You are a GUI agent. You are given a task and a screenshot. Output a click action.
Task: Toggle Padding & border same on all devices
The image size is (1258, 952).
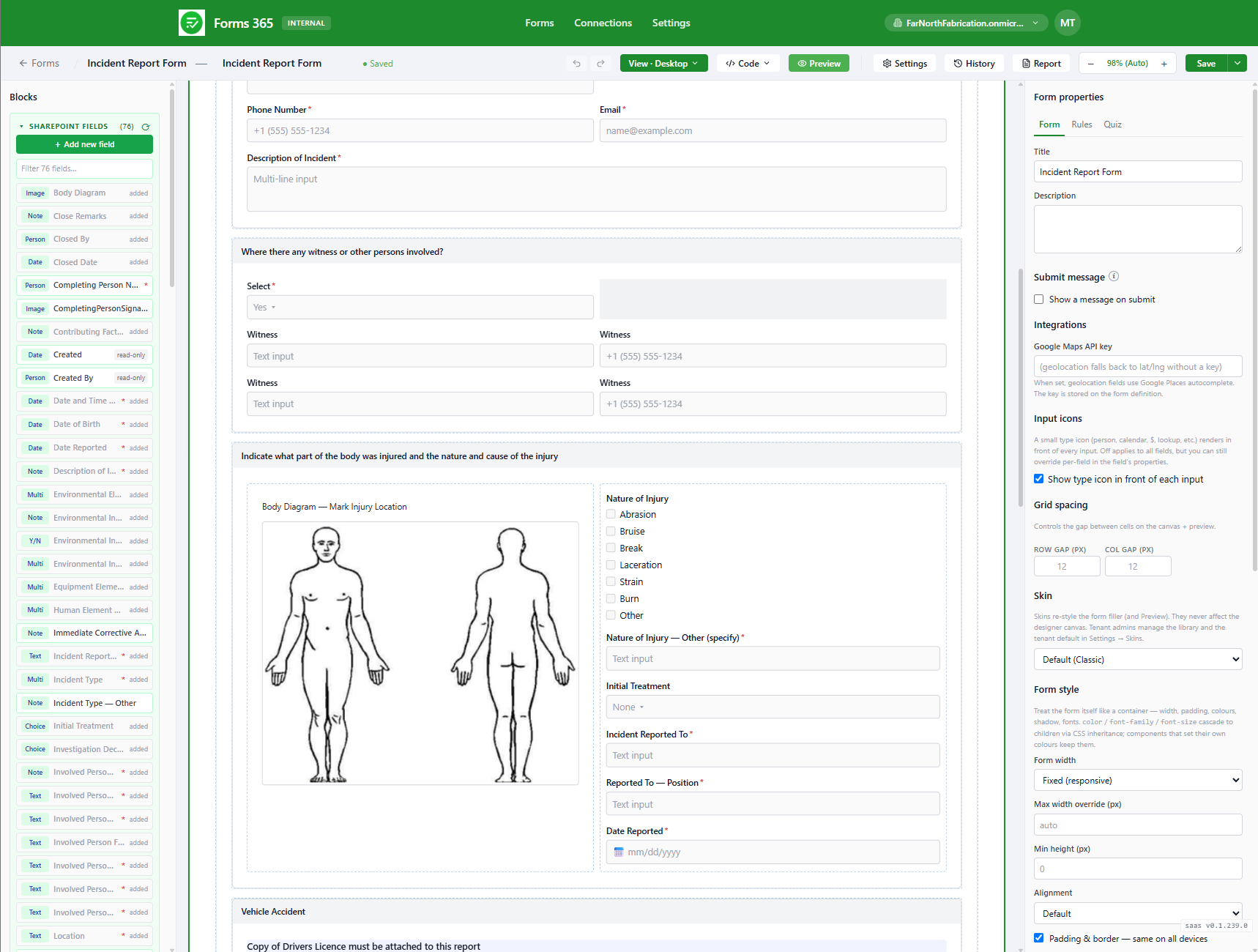pyautogui.click(x=1038, y=938)
